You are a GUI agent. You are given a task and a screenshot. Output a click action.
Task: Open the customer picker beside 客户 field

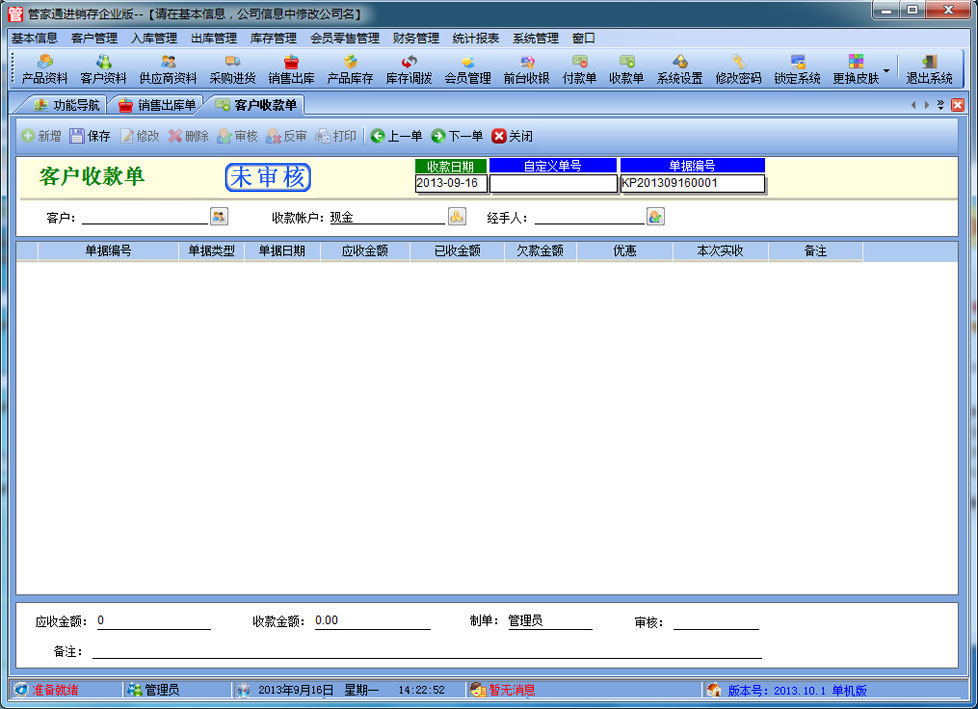click(219, 216)
